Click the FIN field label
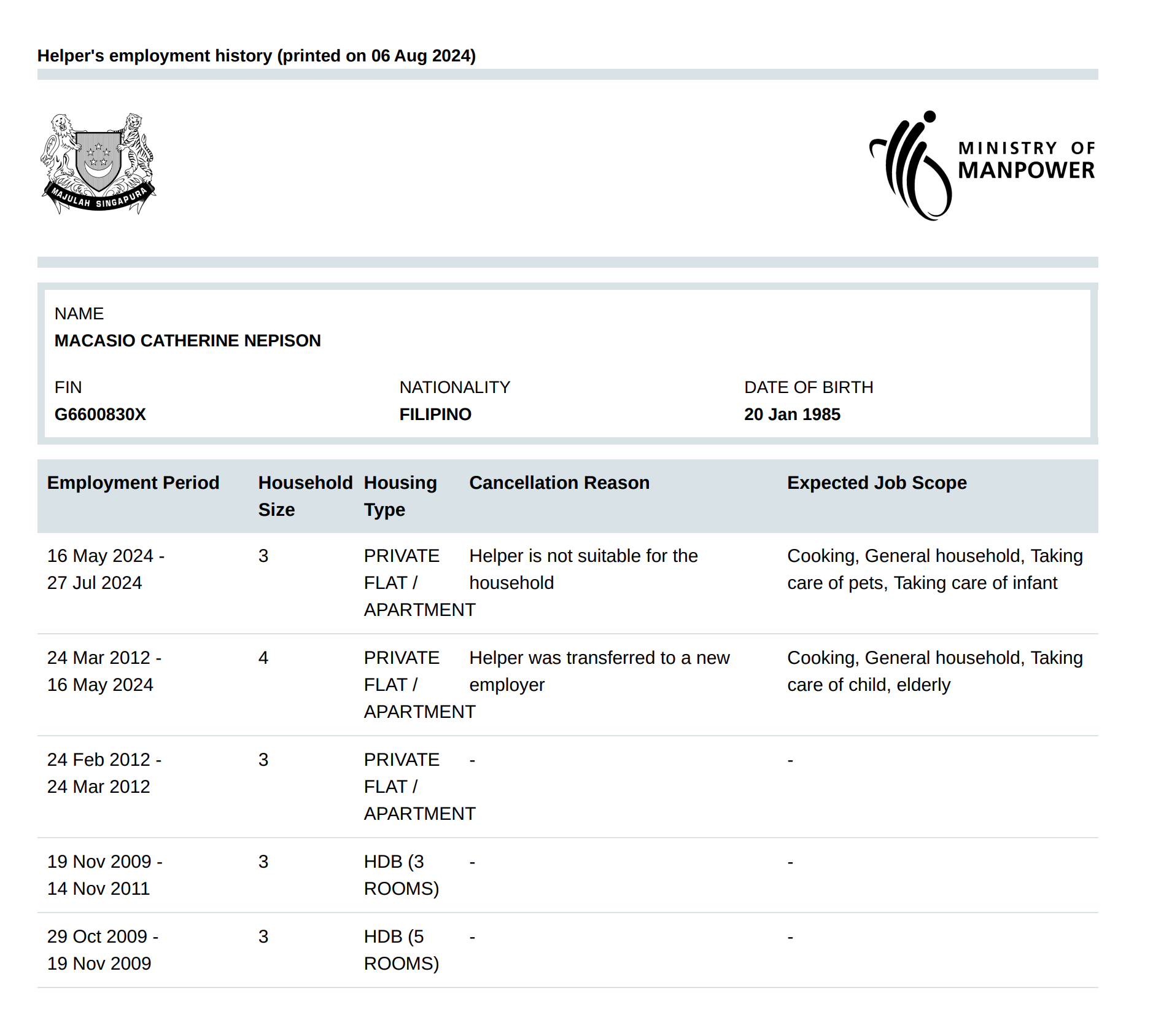Image resolution: width=1153 pixels, height=1036 pixels. pos(68,388)
